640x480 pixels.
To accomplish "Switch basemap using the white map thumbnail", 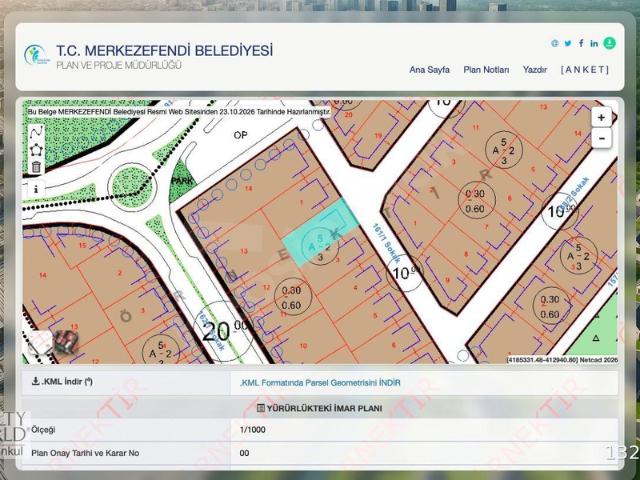I will [x=40, y=342].
